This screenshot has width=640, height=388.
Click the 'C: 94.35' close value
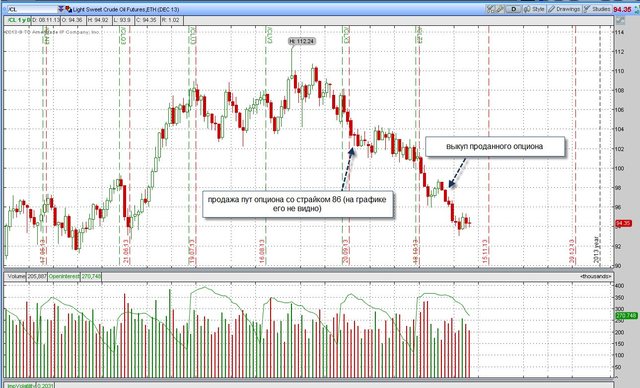[x=146, y=20]
